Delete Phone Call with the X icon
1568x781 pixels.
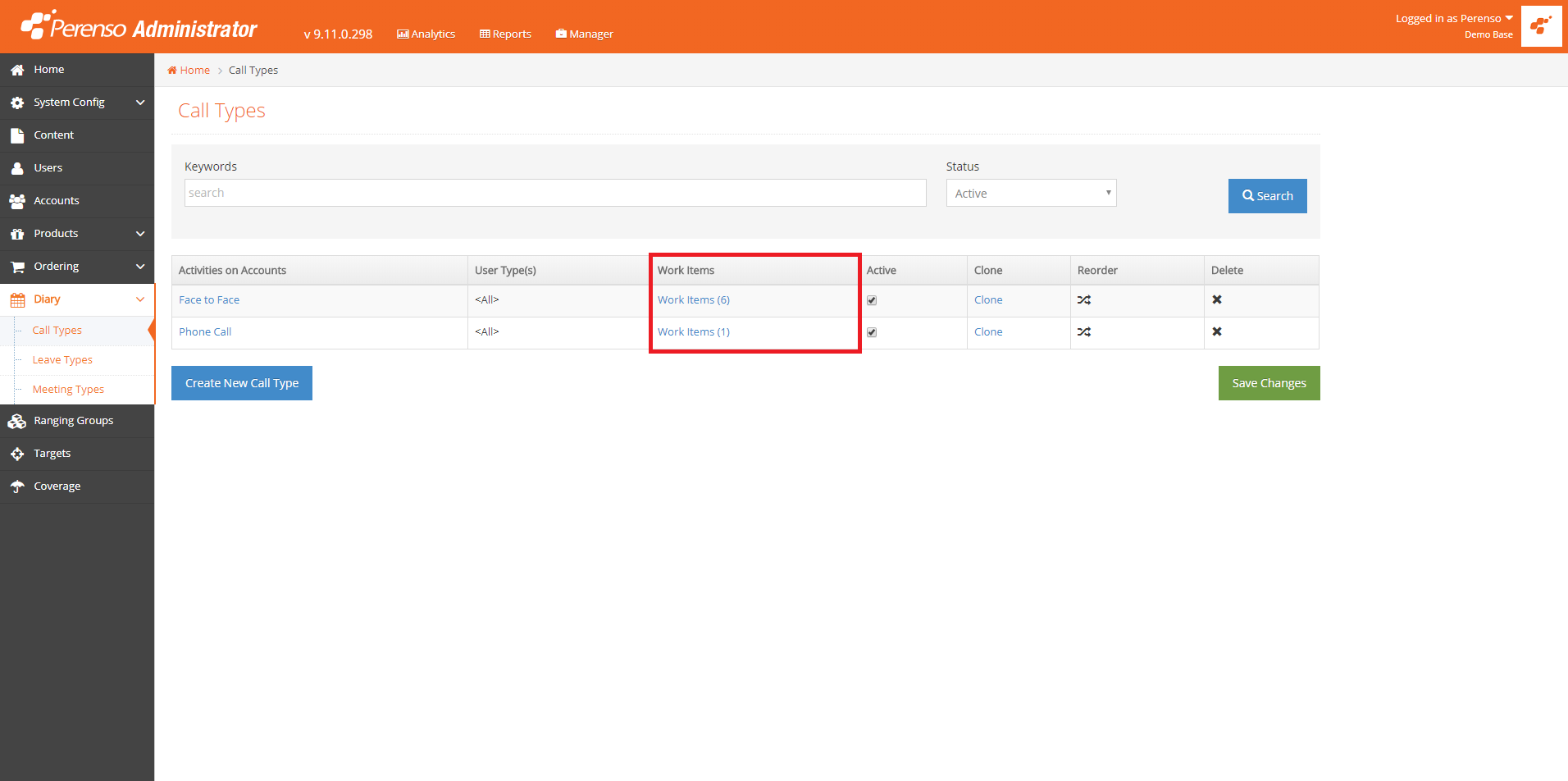(x=1217, y=331)
